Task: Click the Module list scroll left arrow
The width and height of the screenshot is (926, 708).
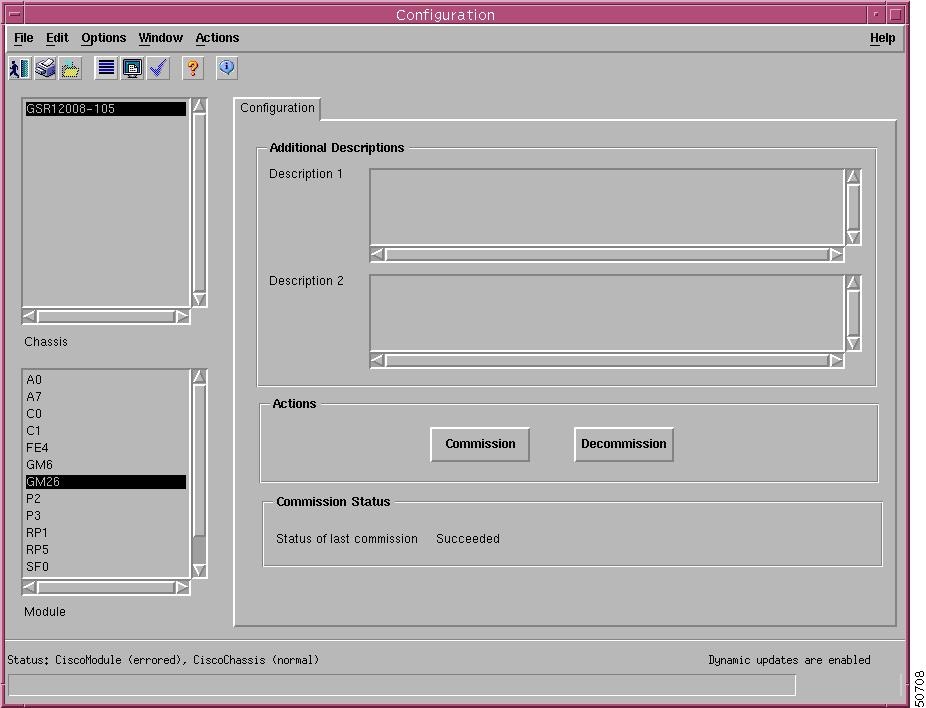Action: 30,587
